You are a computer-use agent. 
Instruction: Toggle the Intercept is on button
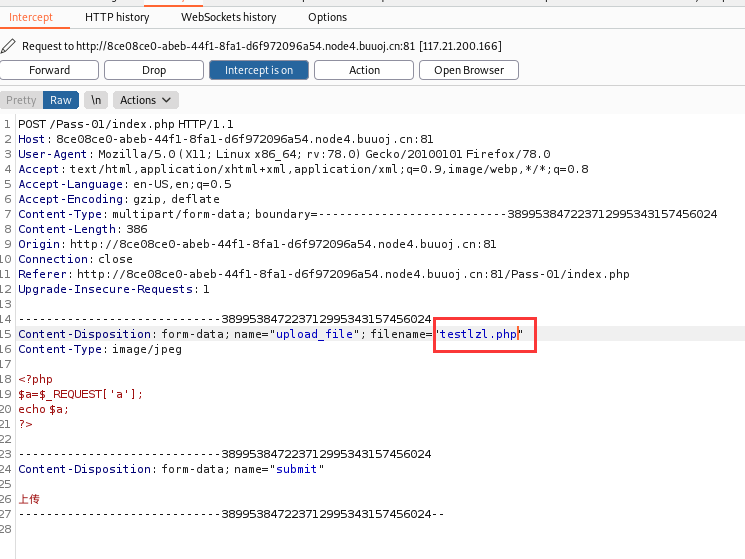tap(259, 70)
